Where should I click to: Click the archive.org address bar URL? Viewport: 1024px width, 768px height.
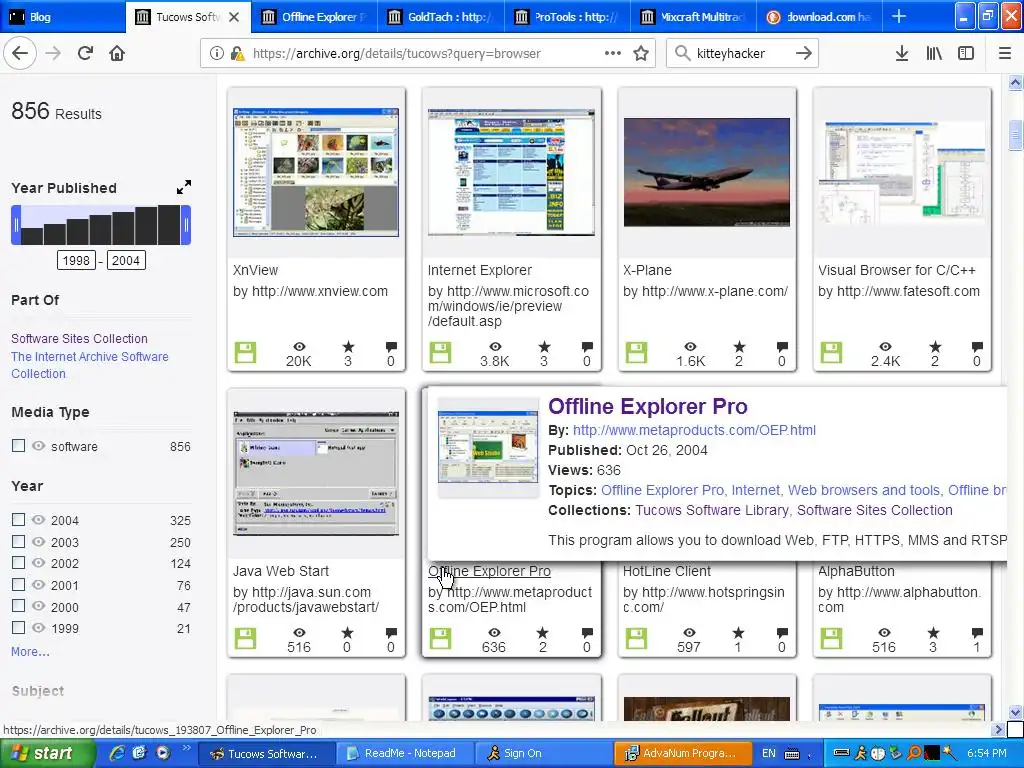coord(396,54)
